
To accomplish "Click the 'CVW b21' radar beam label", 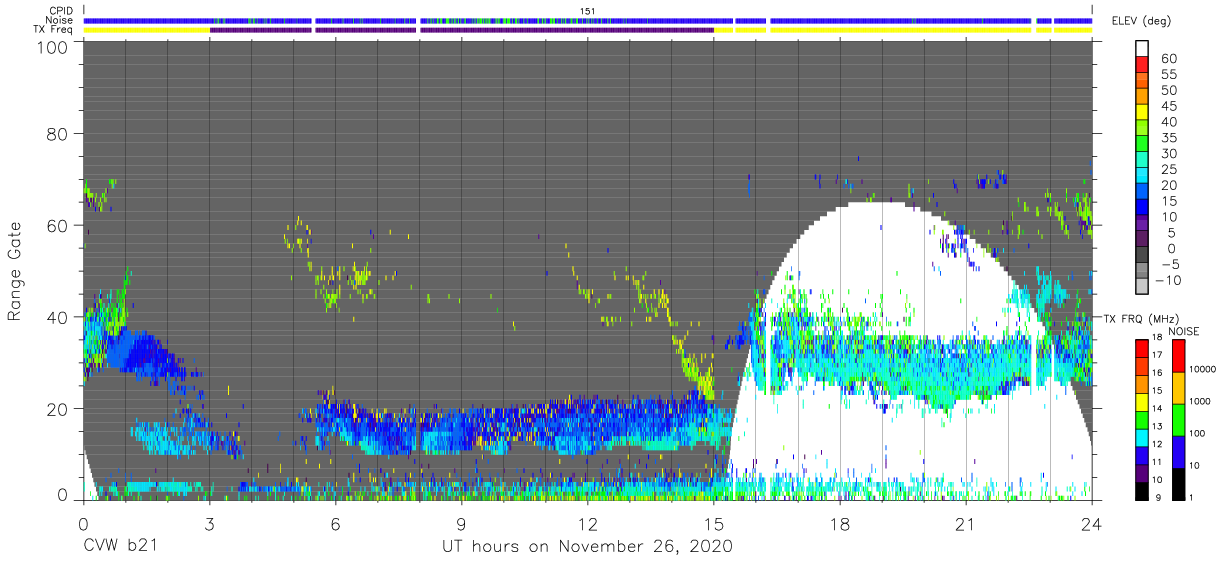I will pyautogui.click(x=120, y=547).
